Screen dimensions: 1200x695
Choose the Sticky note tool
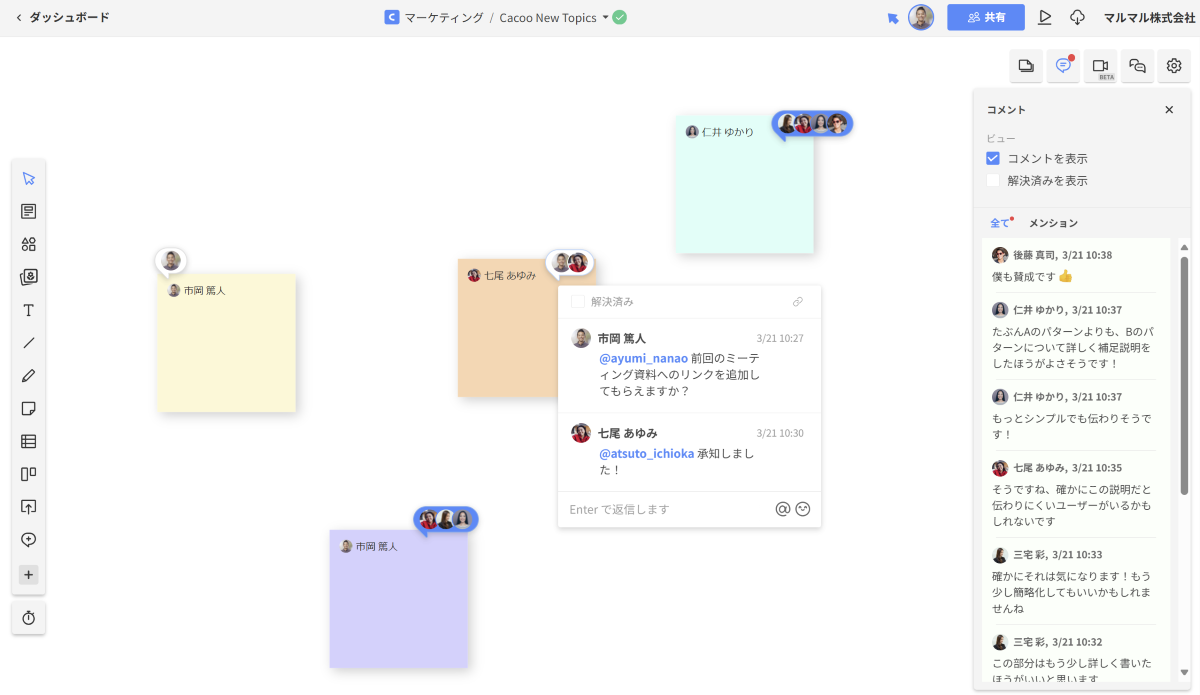click(x=28, y=409)
